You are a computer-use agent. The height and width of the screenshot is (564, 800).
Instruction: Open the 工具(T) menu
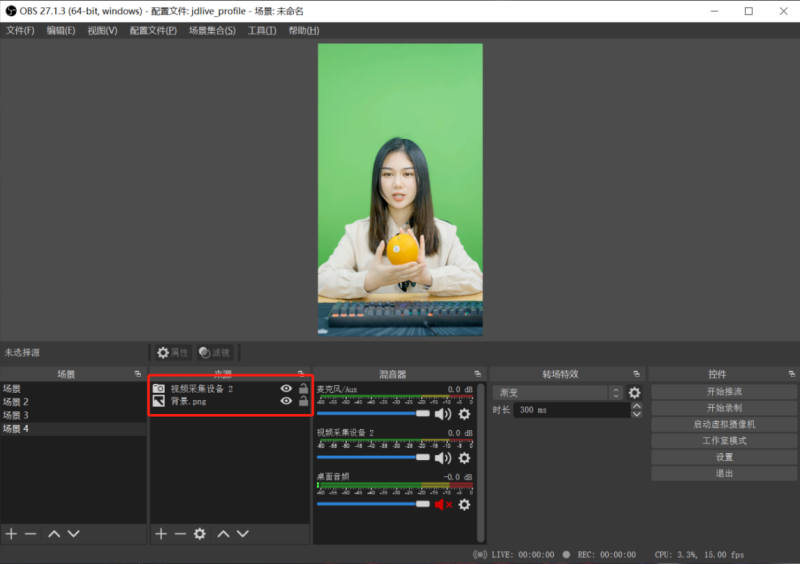click(262, 31)
